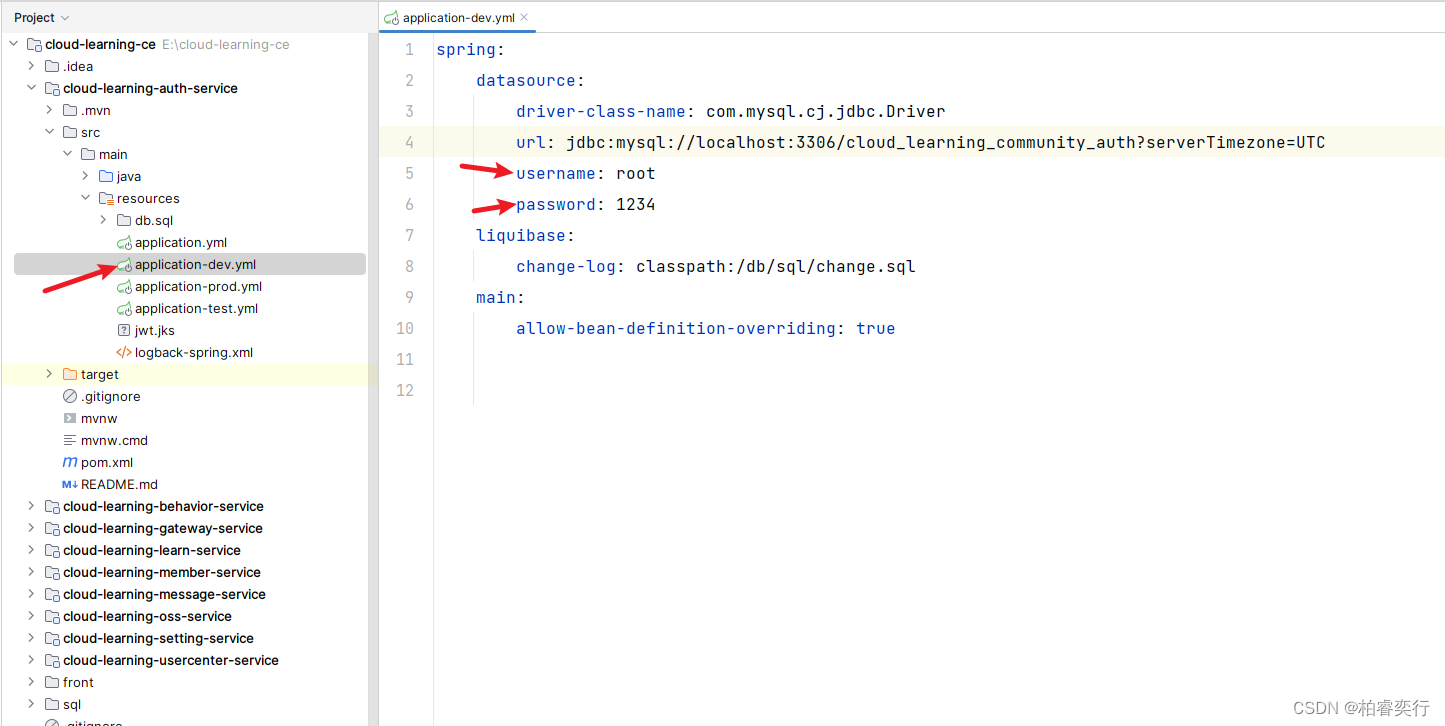Click the change-log classpath value
The height and width of the screenshot is (726, 1445).
(x=776, y=266)
